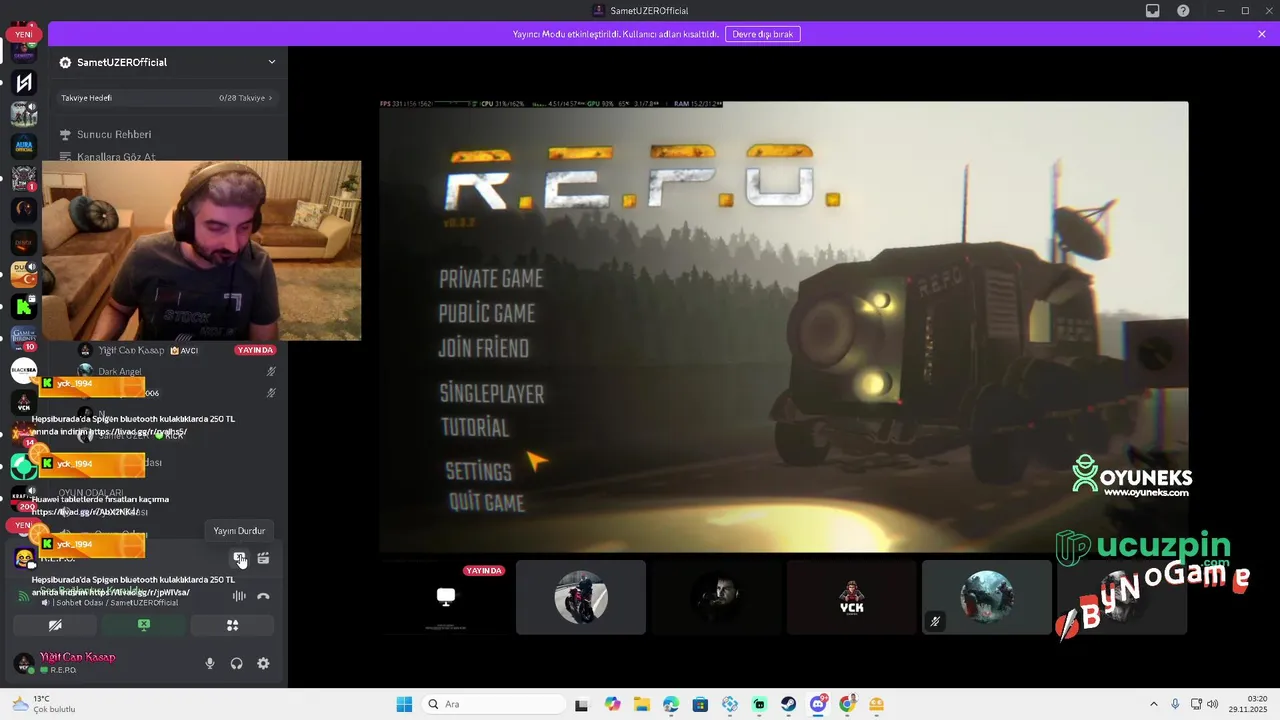
Task: Select the dark-faced avatar participant tile
Action: click(x=716, y=597)
